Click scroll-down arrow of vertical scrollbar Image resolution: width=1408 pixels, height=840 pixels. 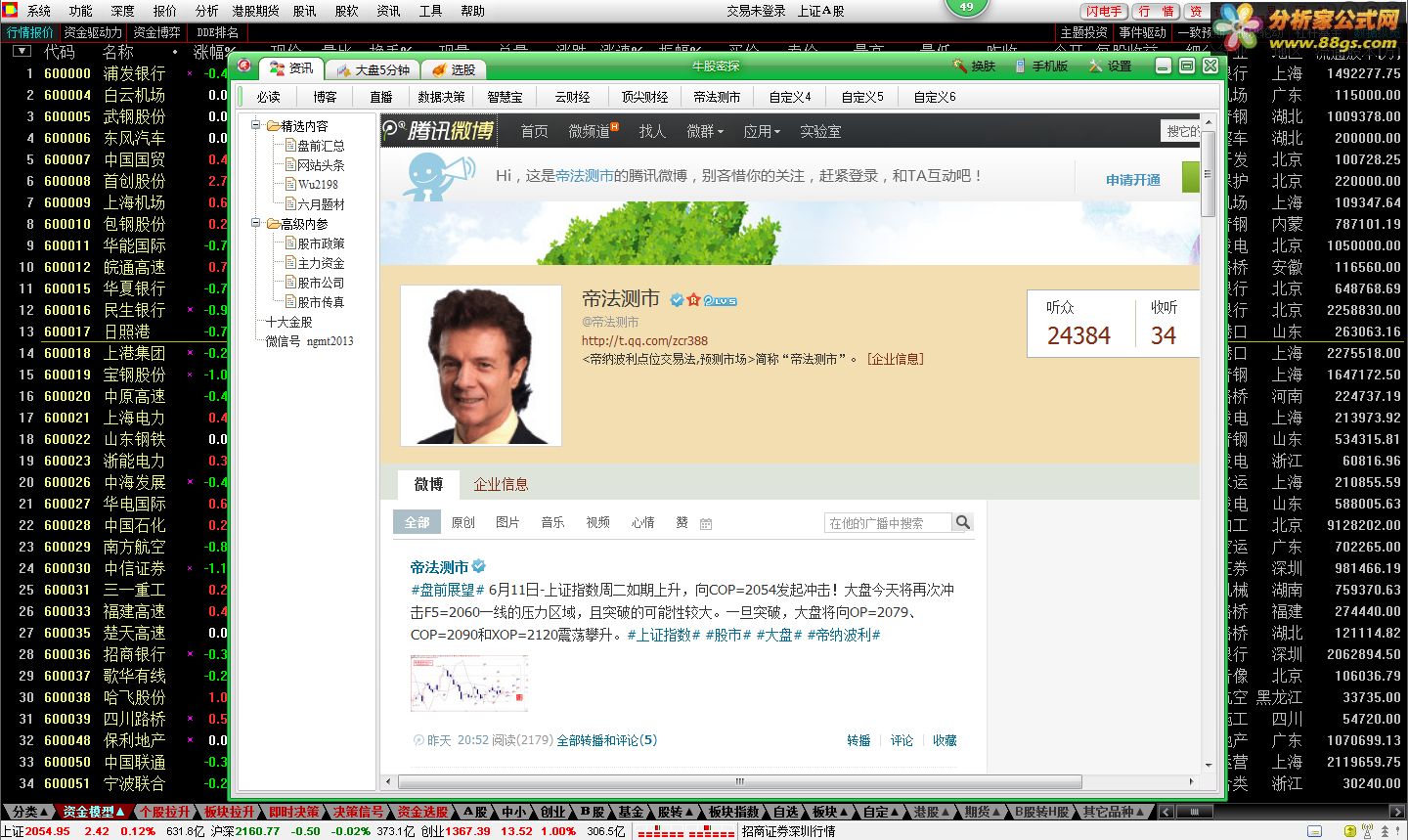1209,765
